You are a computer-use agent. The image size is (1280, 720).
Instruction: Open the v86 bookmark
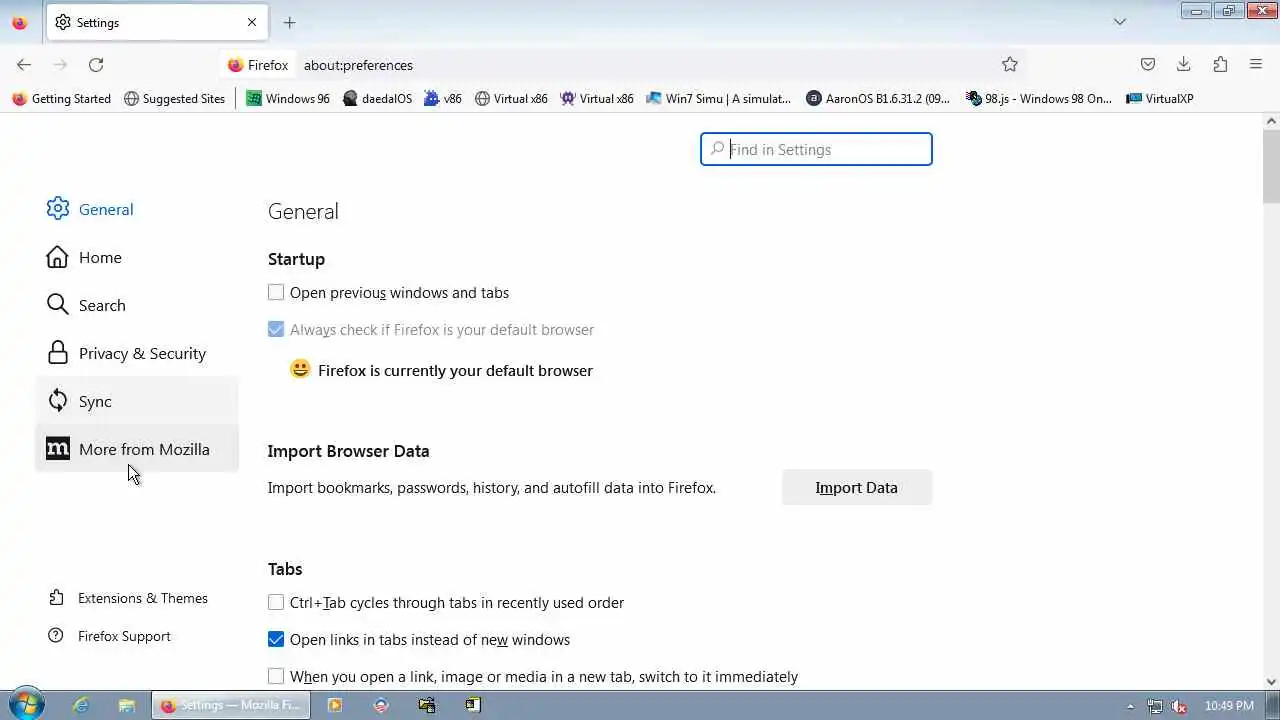(443, 99)
